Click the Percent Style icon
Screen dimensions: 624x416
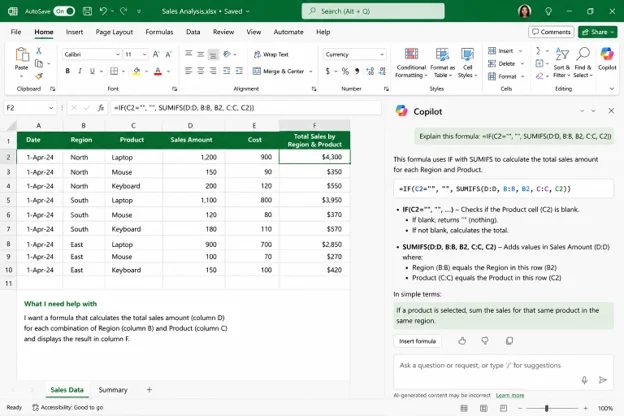point(345,71)
